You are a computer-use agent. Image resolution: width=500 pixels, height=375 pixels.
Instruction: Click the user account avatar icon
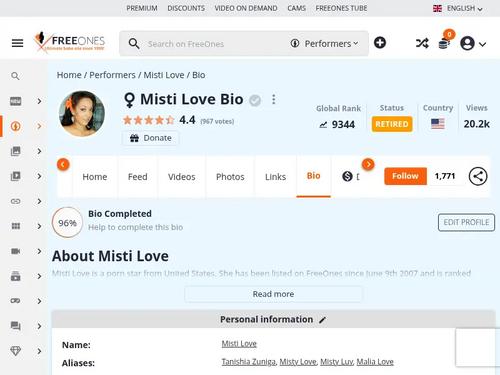(467, 43)
